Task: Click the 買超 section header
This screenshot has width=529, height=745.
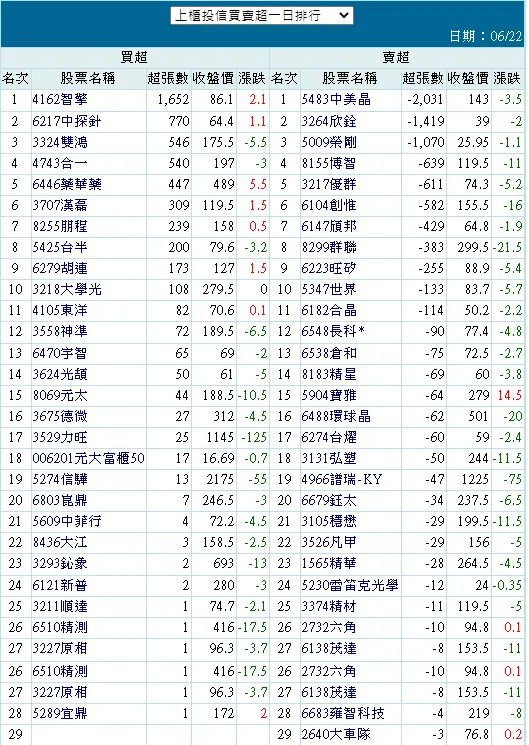Action: [135, 57]
